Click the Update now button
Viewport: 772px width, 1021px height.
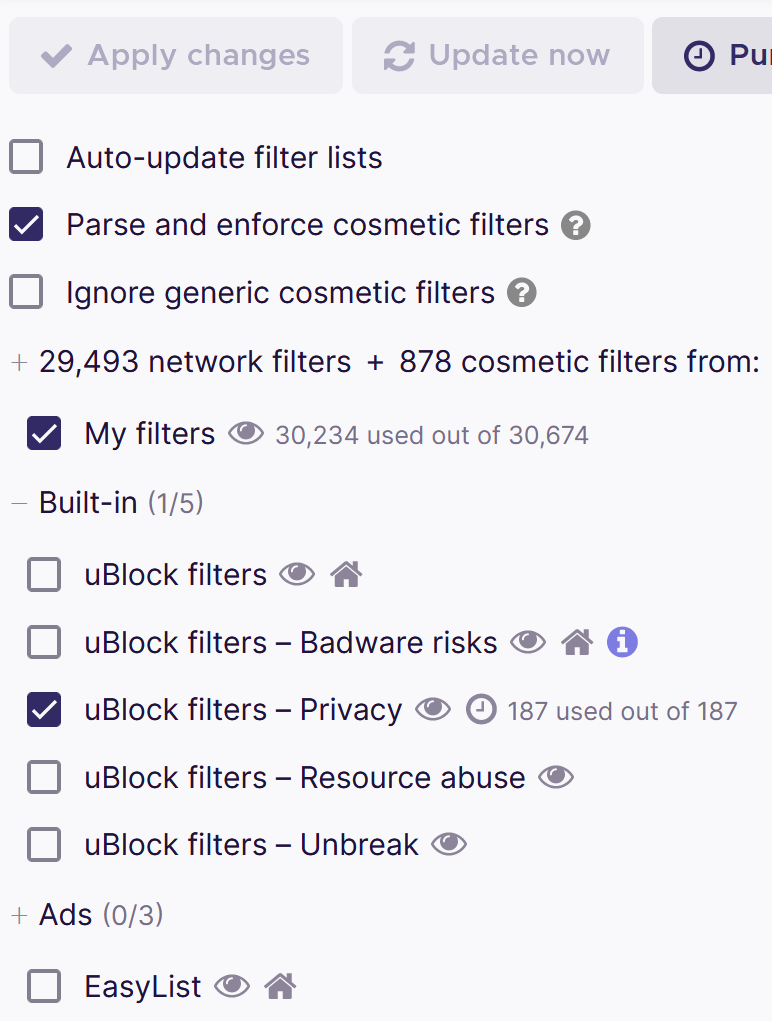tap(498, 55)
